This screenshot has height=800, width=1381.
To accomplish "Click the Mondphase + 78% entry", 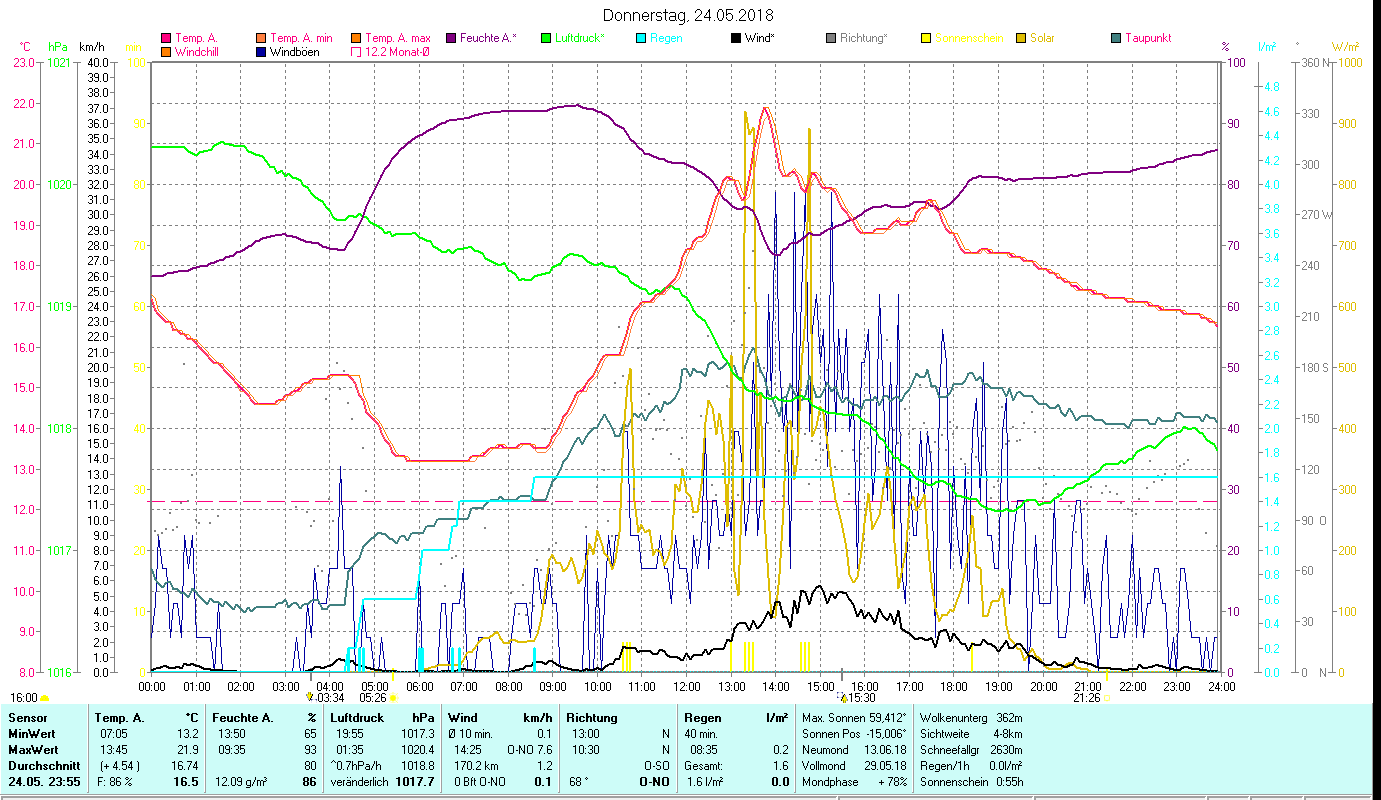I will (x=853, y=782).
